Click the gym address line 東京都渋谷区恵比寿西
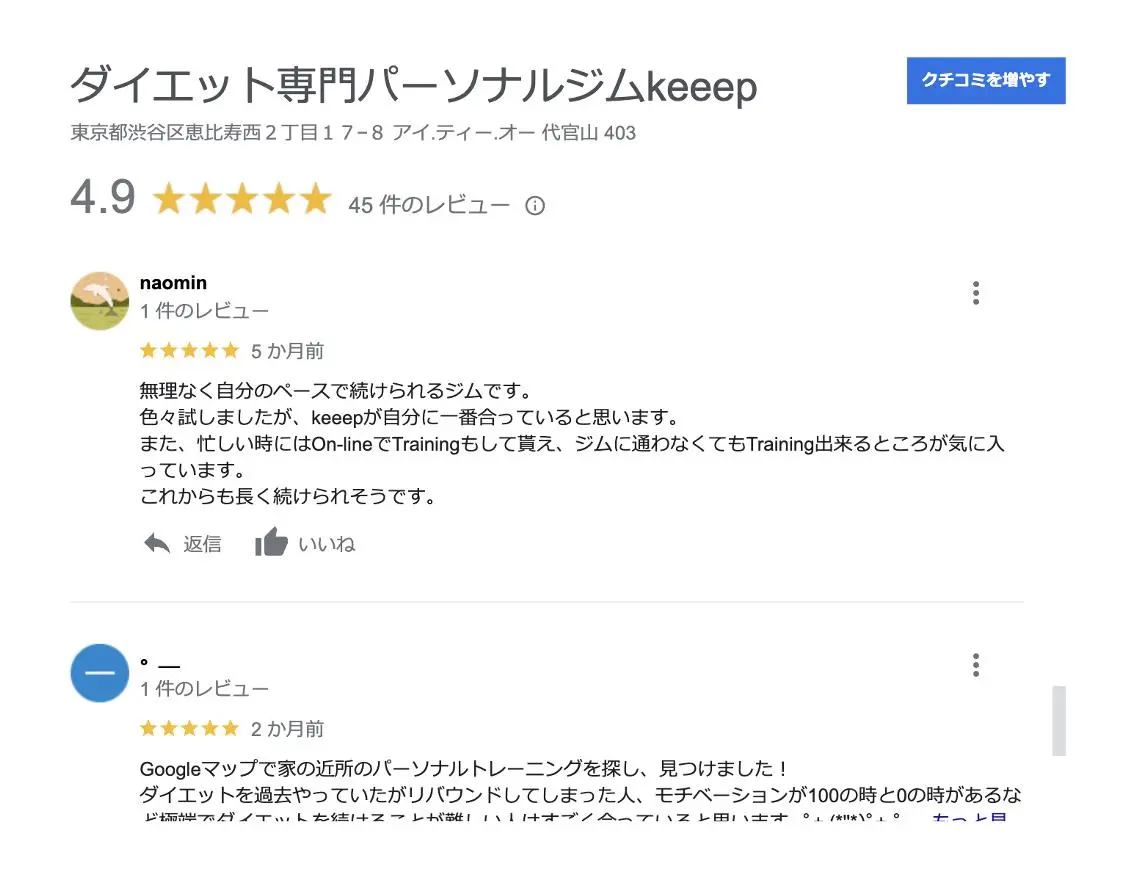The height and width of the screenshot is (876, 1136). click(353, 133)
